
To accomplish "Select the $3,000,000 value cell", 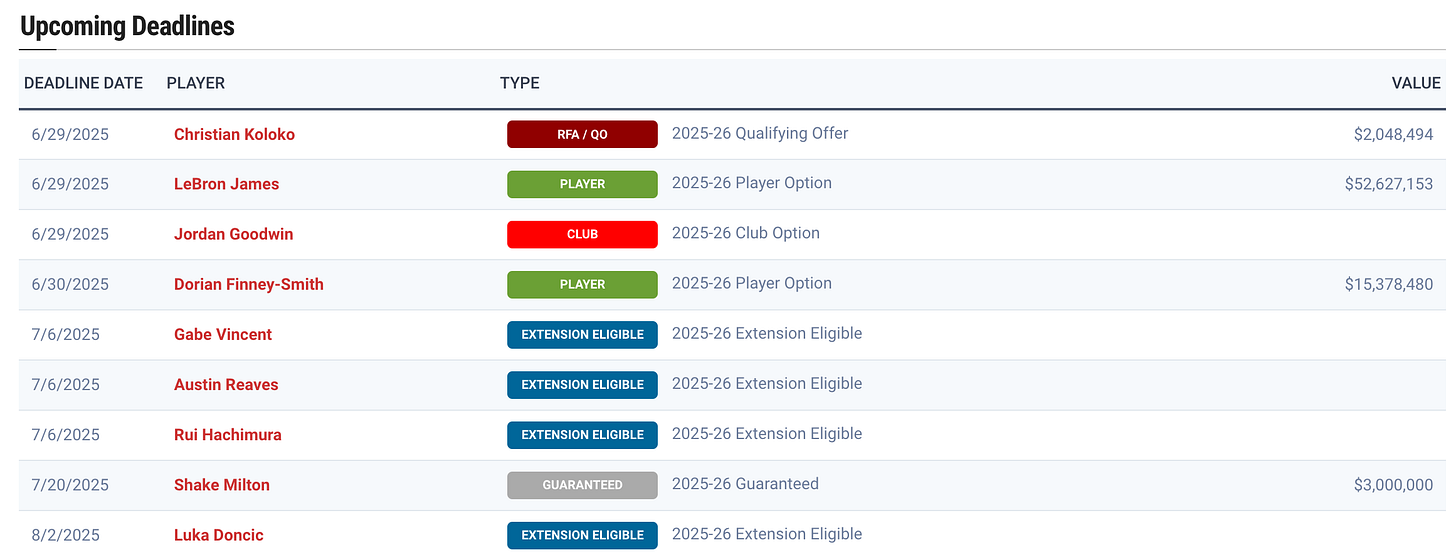I will (x=1393, y=485).
